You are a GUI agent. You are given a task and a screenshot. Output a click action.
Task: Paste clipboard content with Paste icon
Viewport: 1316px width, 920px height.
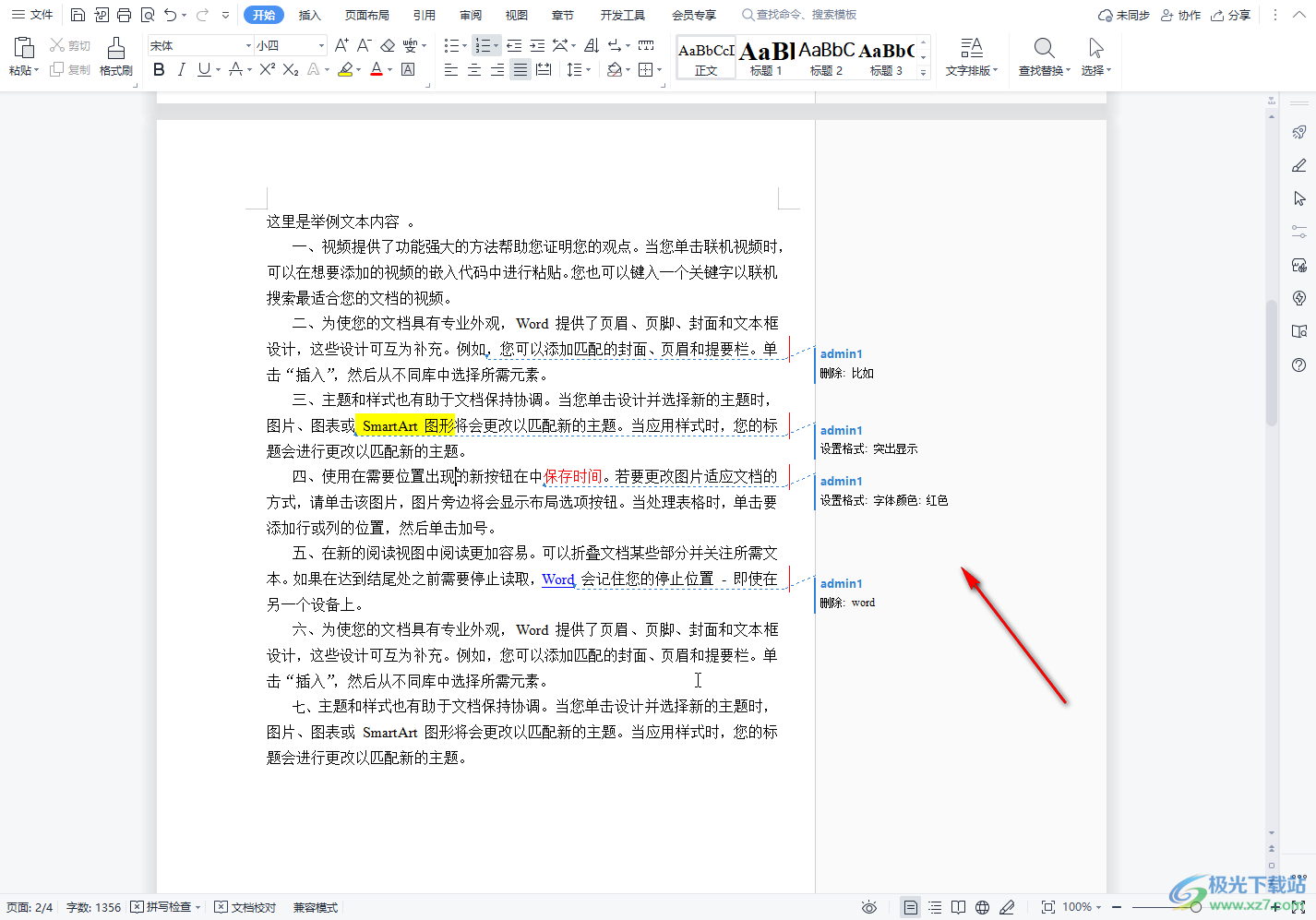point(24,48)
